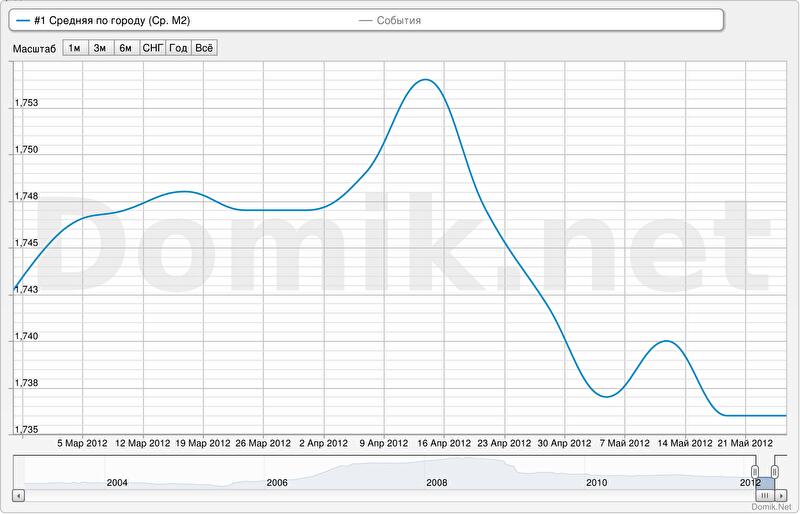This screenshot has height=514, width=800.
Task: Click the left range handle in navigator
Action: coord(756,472)
